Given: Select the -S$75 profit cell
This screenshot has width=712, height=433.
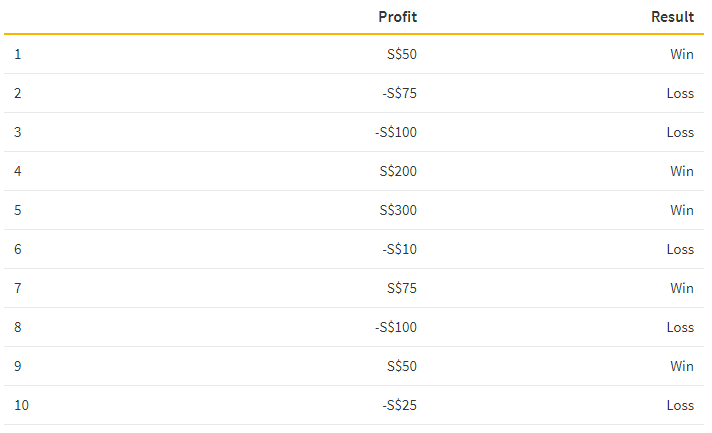Looking at the screenshot, I should tap(399, 93).
